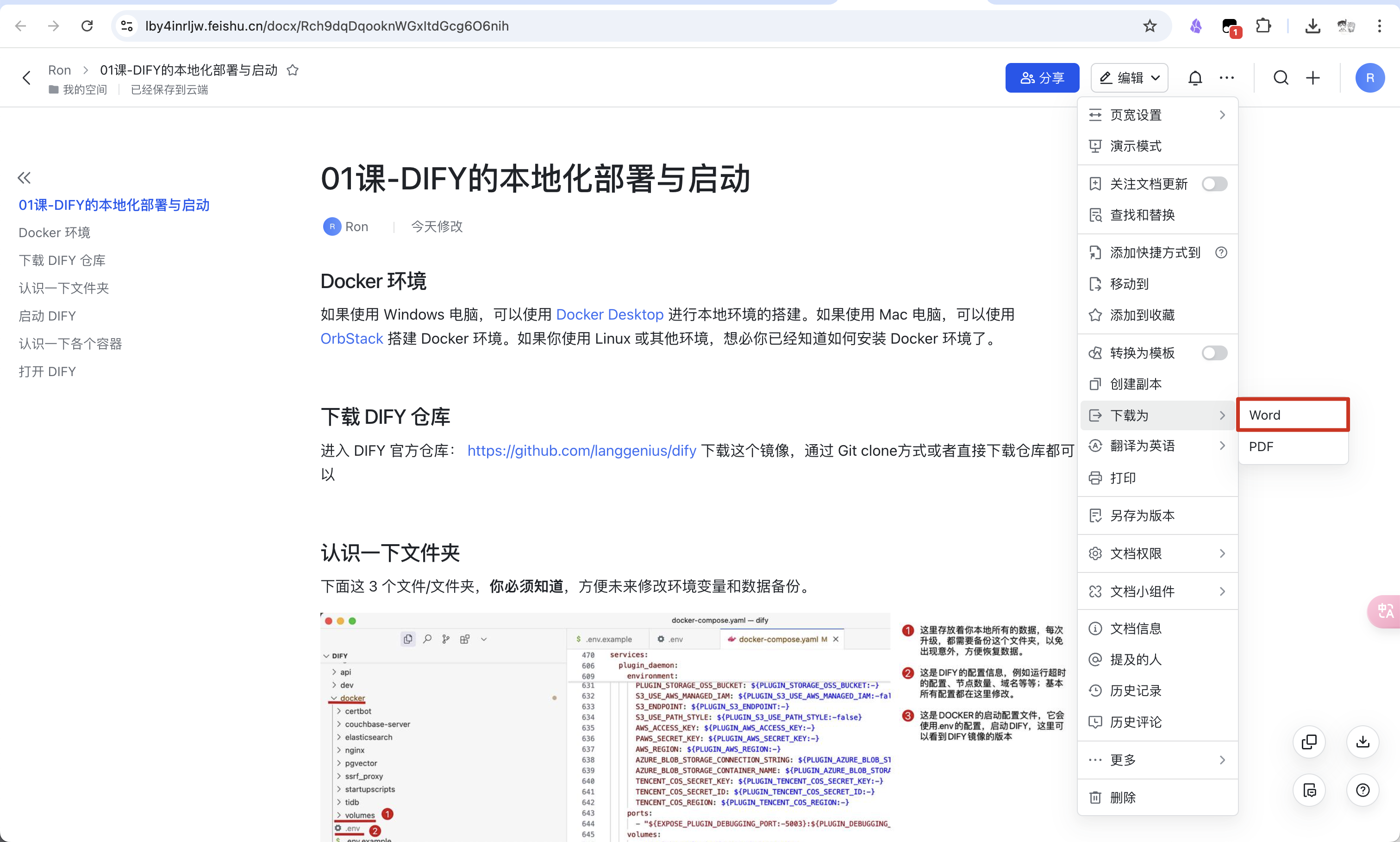Expand 文档小组件 submenu
This screenshot has width=1400, height=842.
(1157, 591)
